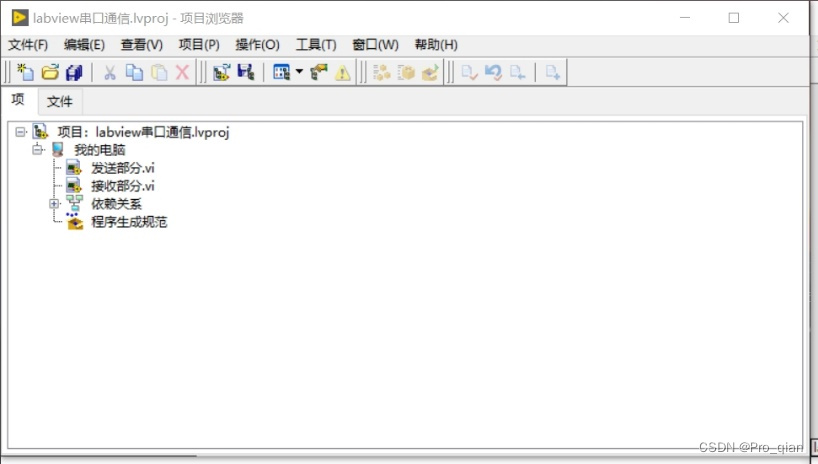Click the Cut scissors icon
818x464 pixels.
click(110, 72)
